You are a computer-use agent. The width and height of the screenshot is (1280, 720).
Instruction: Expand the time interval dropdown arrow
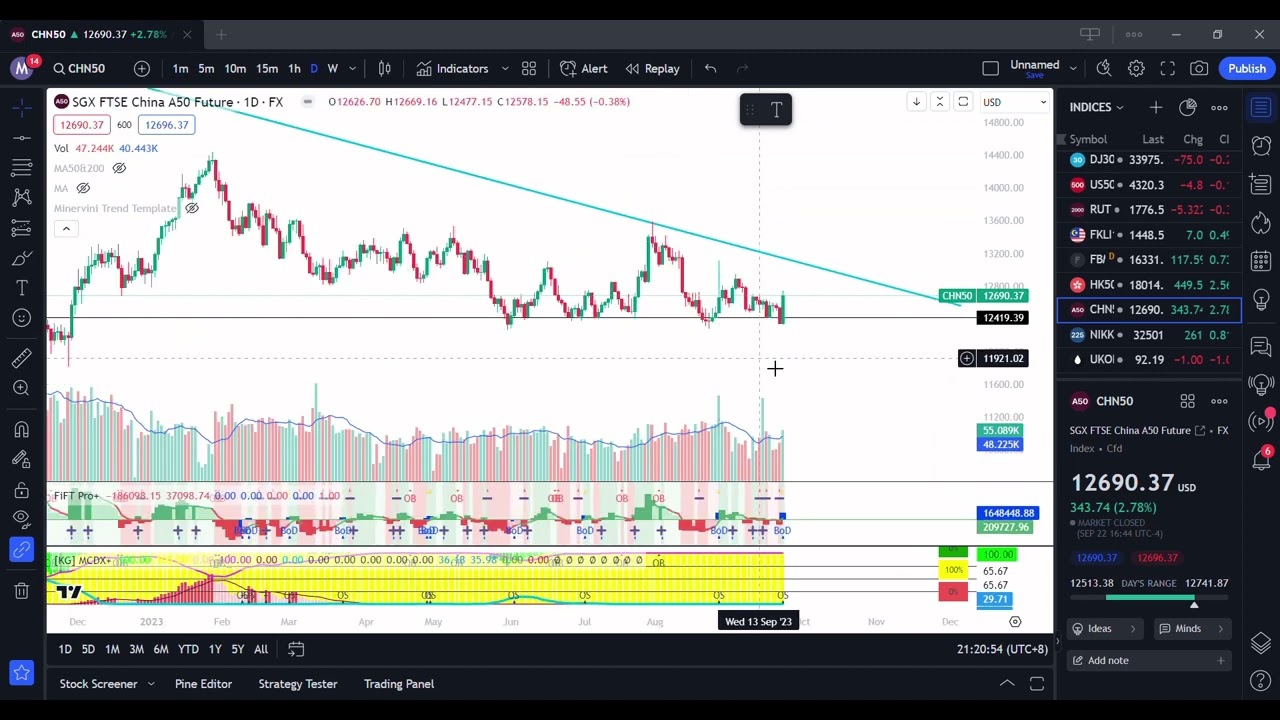pos(352,68)
